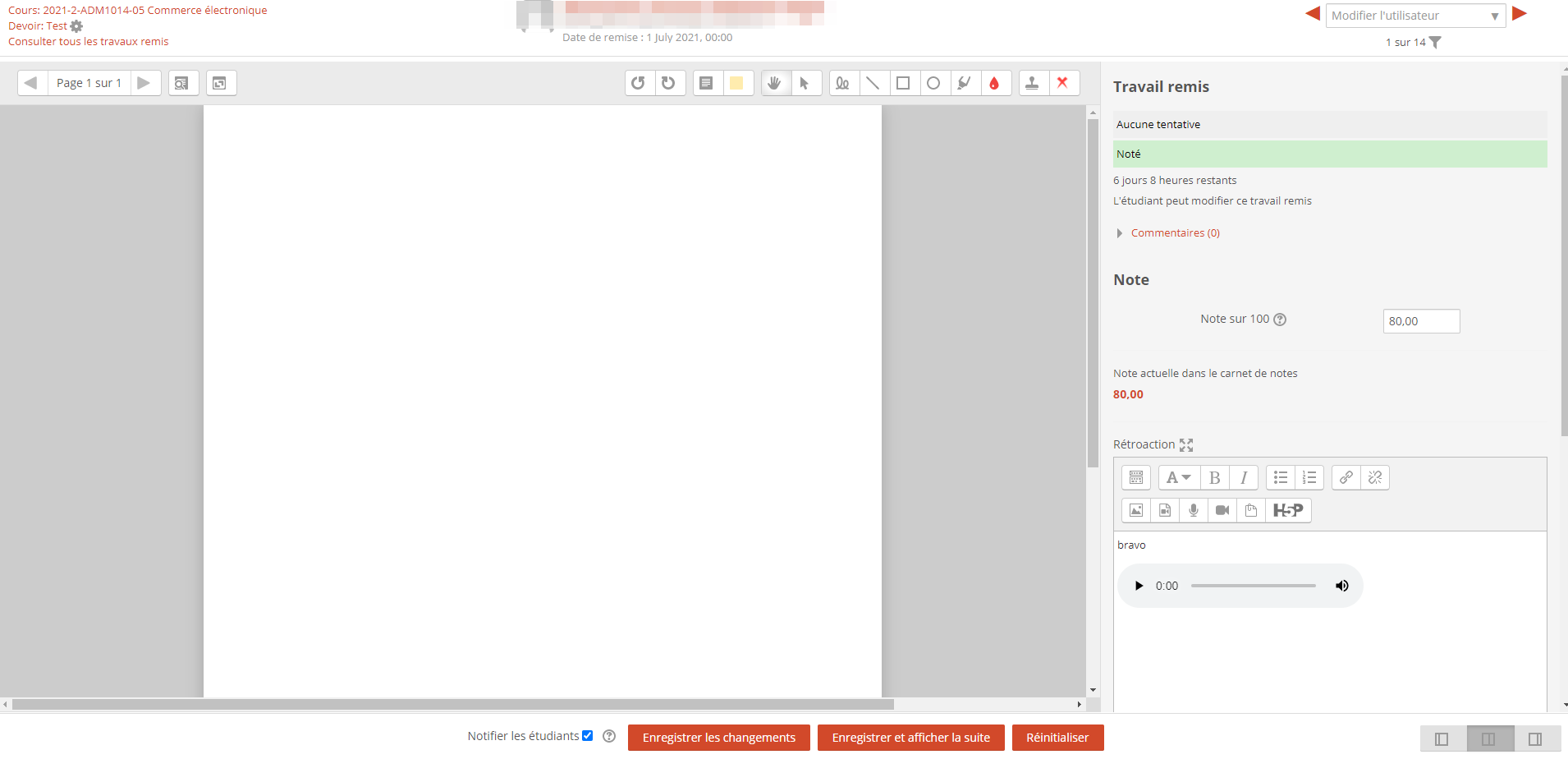Expand the Commentaires (0) section

(x=1175, y=233)
